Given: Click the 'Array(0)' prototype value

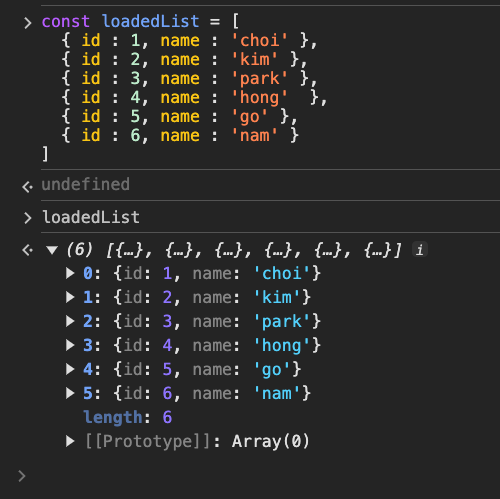Looking at the screenshot, I should coord(271,441).
